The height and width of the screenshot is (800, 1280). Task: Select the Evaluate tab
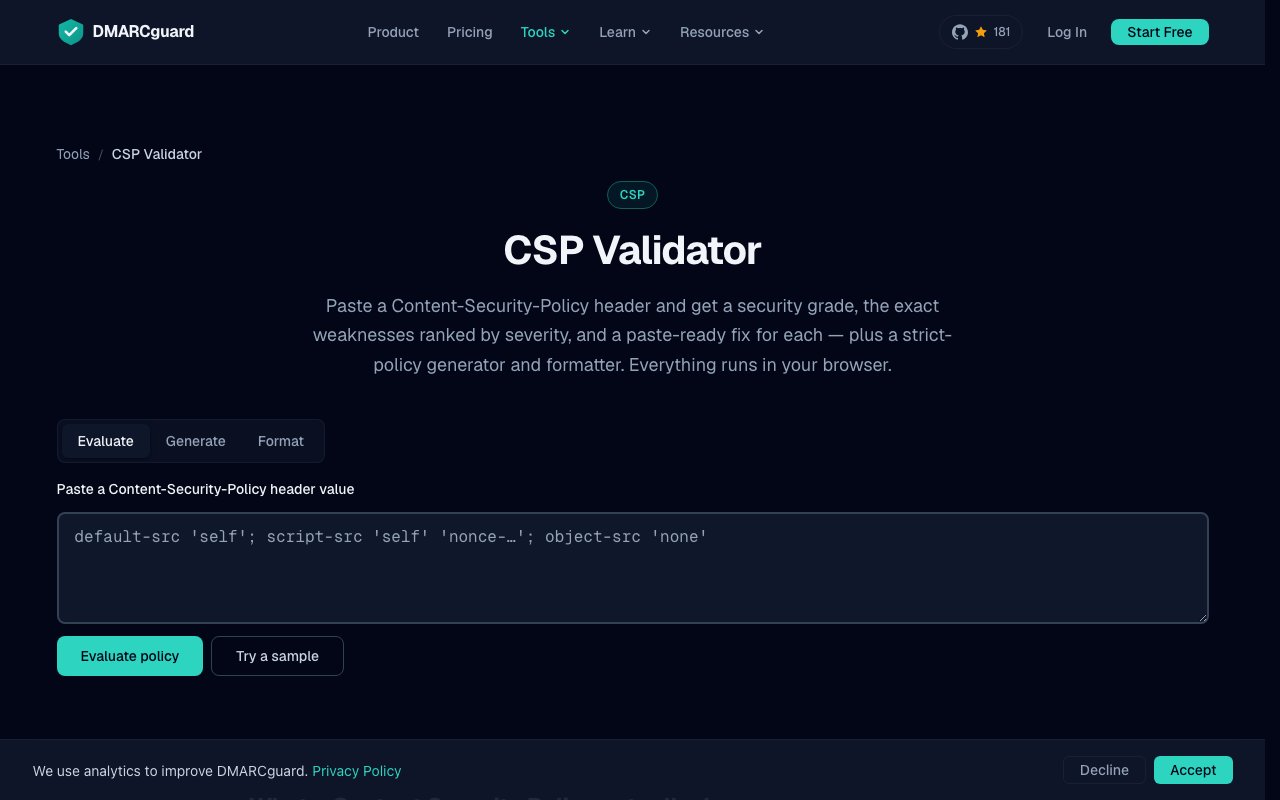click(106, 441)
